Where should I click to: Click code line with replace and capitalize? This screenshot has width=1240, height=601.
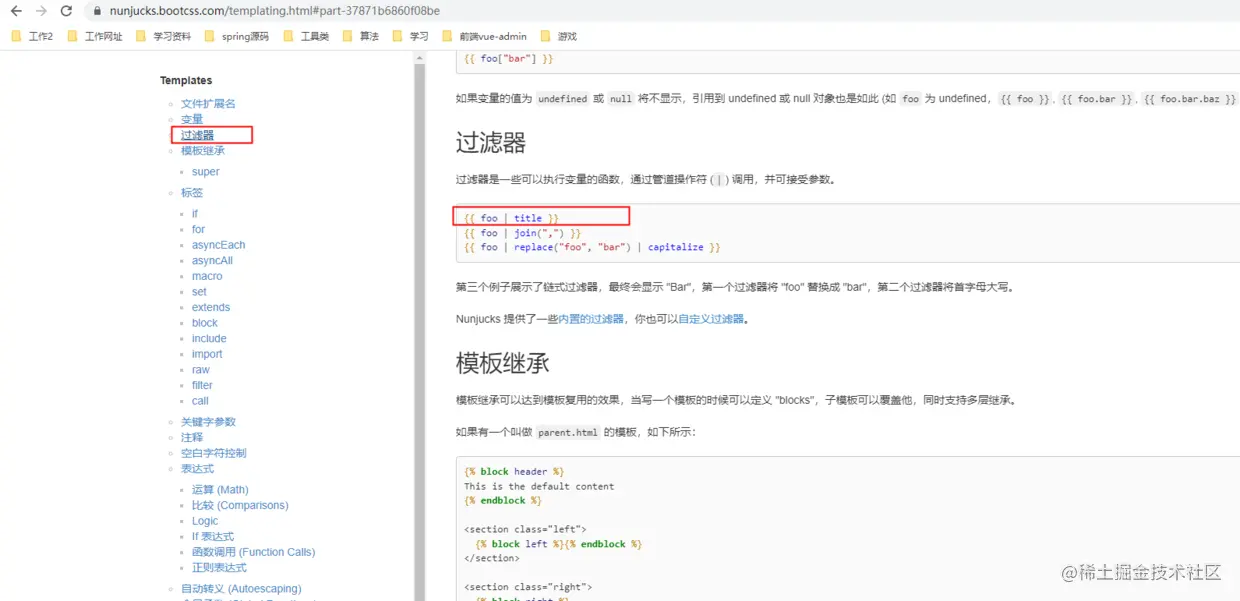[x=592, y=247]
